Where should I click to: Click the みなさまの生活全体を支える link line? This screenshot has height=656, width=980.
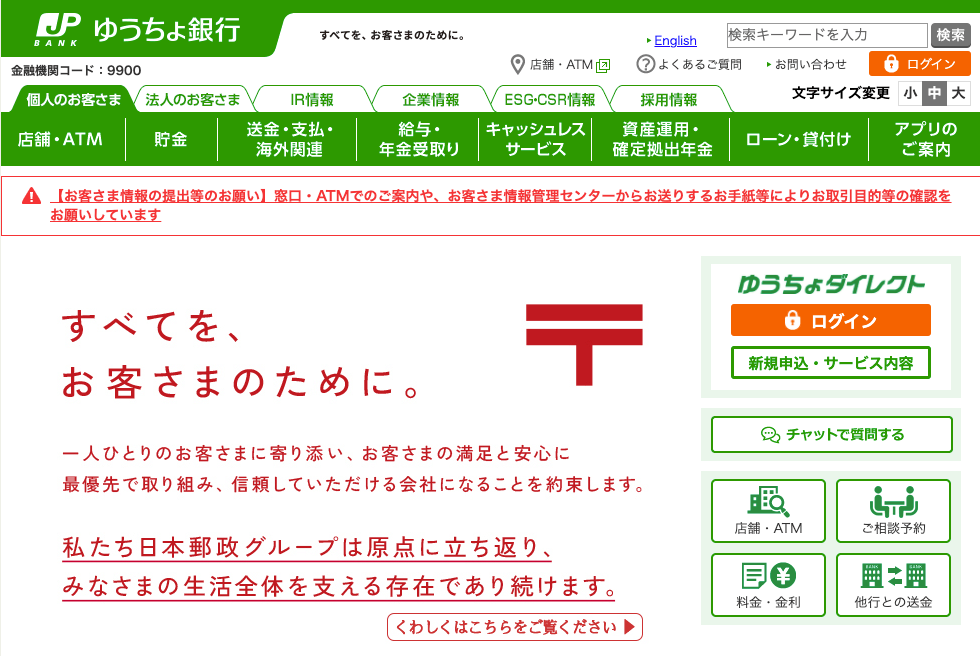coord(338,586)
